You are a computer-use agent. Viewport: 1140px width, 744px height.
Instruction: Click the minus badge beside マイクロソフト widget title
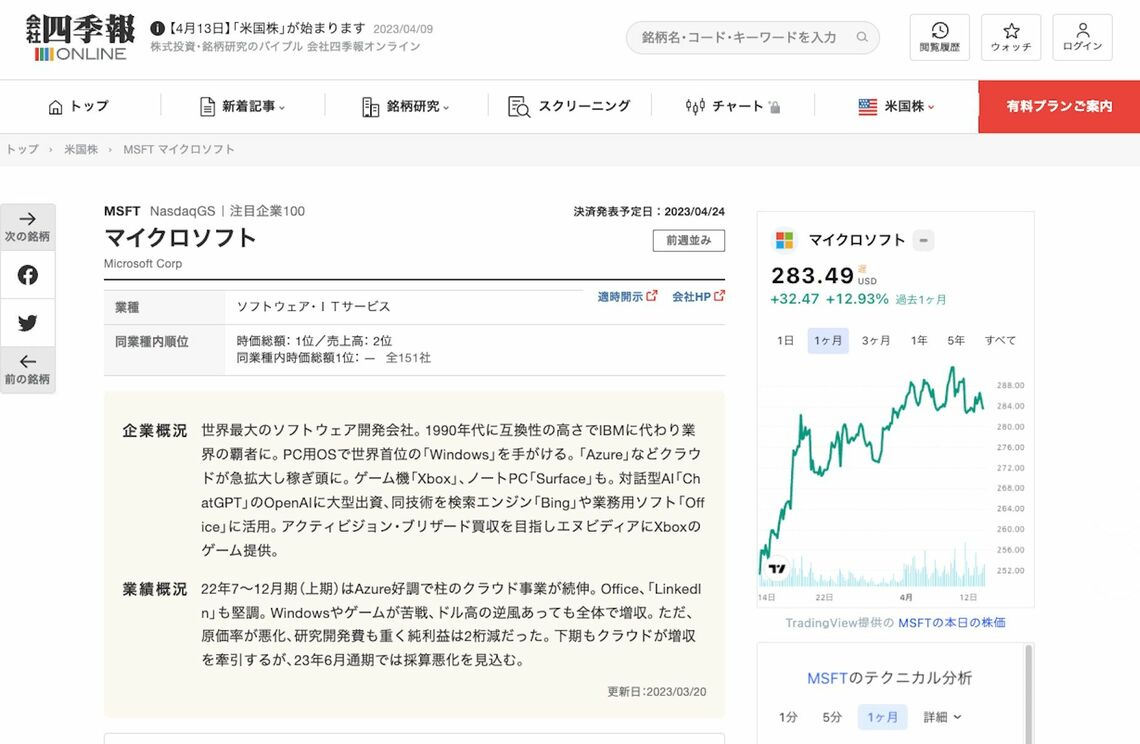pyautogui.click(x=923, y=240)
